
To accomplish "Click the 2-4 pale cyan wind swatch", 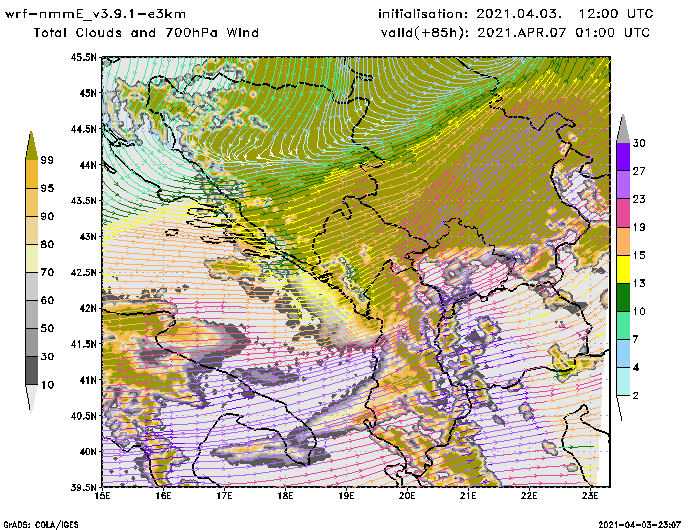I will coord(623,382).
